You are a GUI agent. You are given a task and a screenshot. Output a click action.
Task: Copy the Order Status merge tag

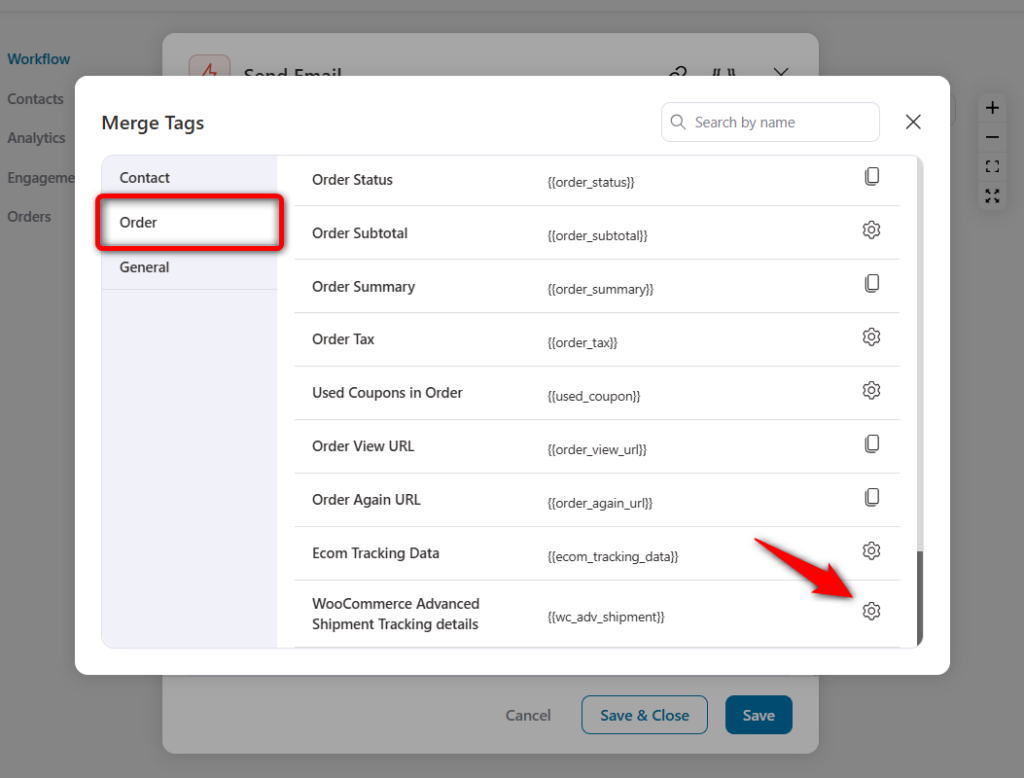point(871,176)
